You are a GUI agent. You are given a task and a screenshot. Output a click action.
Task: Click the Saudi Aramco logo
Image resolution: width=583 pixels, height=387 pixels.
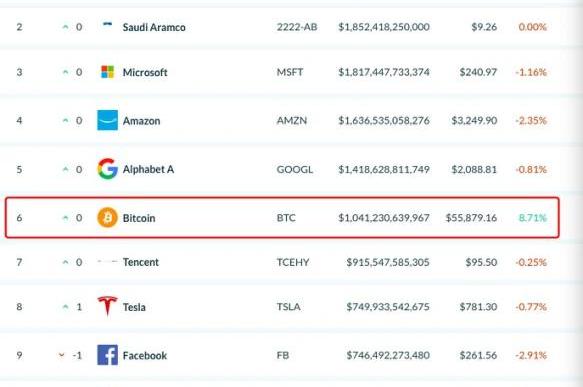[107, 24]
